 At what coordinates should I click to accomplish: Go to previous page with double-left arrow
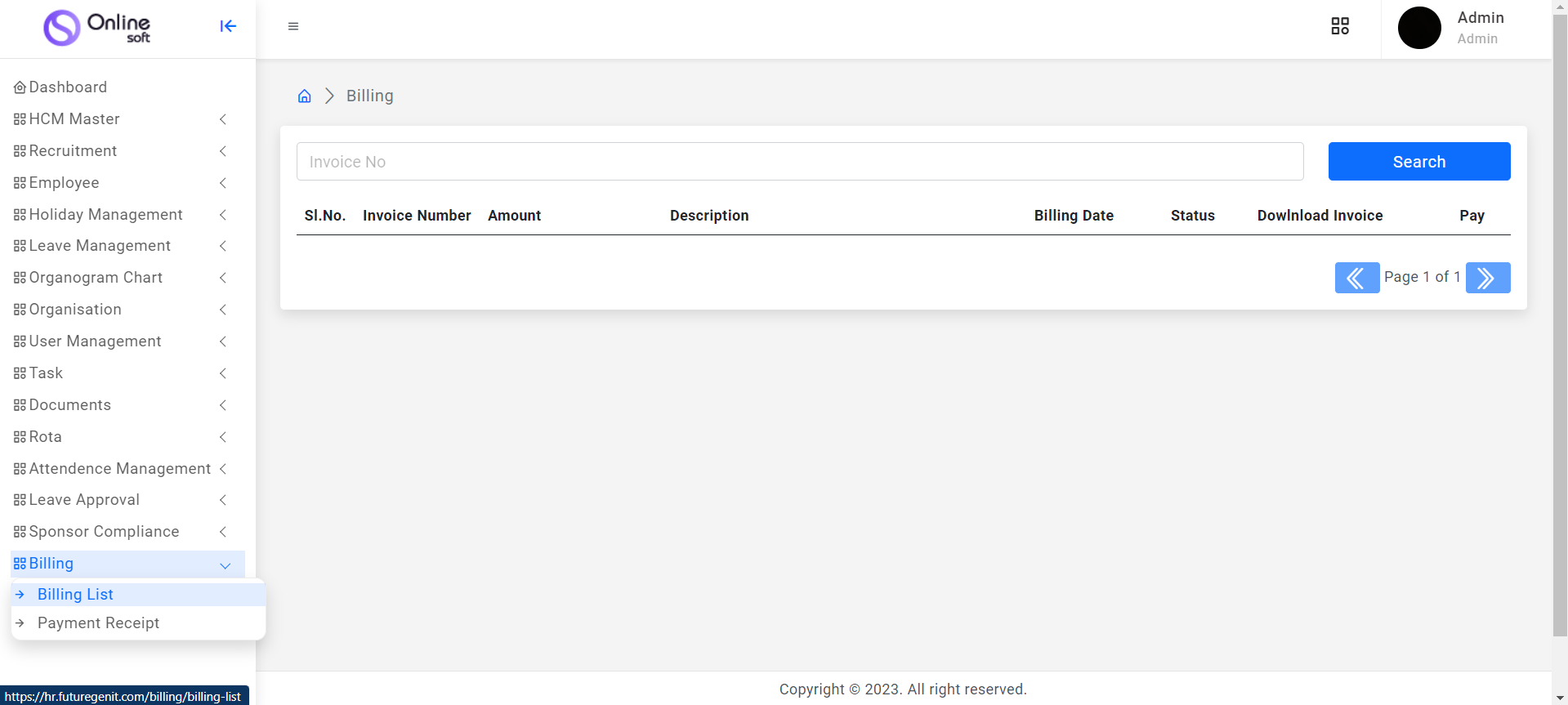pyautogui.click(x=1356, y=278)
